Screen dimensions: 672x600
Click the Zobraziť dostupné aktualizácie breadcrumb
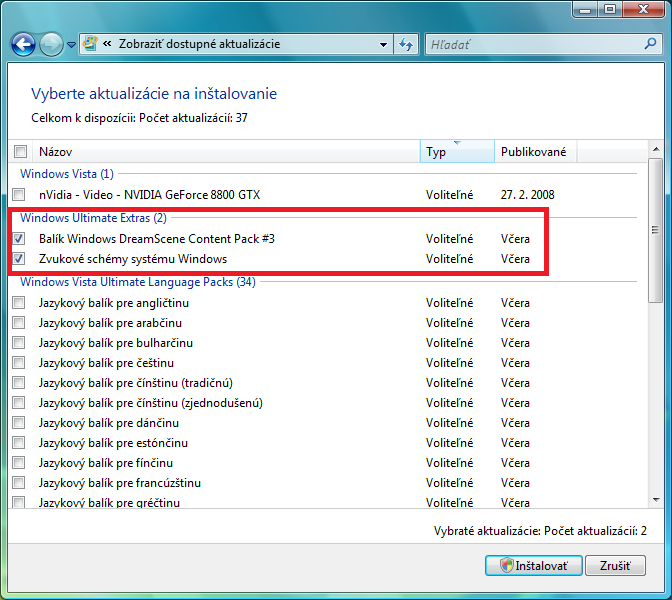(199, 44)
